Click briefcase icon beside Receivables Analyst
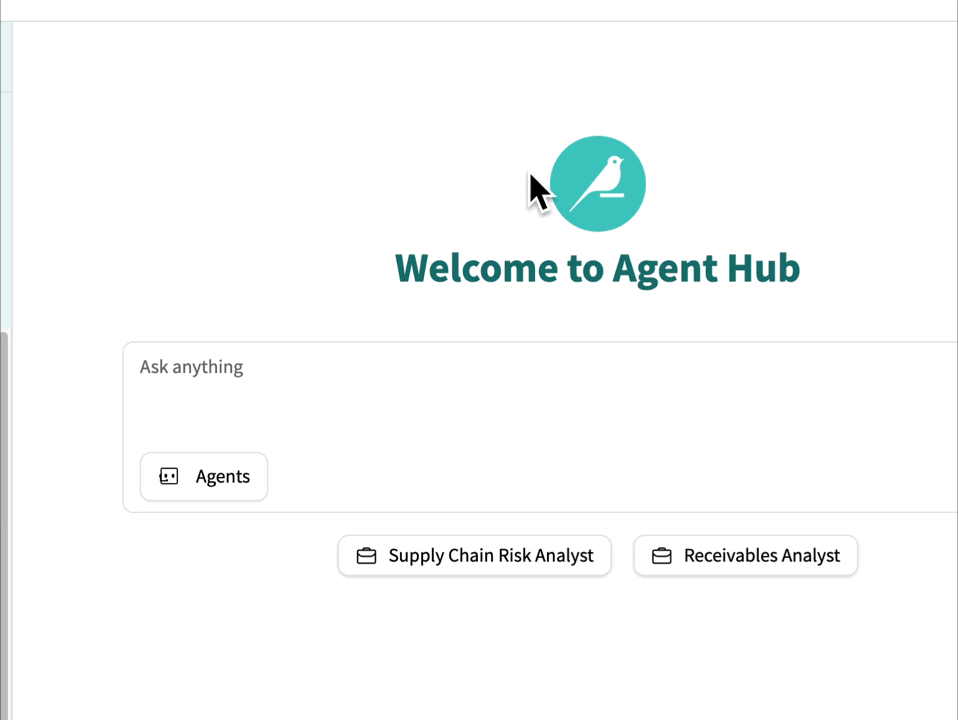 [x=661, y=556]
